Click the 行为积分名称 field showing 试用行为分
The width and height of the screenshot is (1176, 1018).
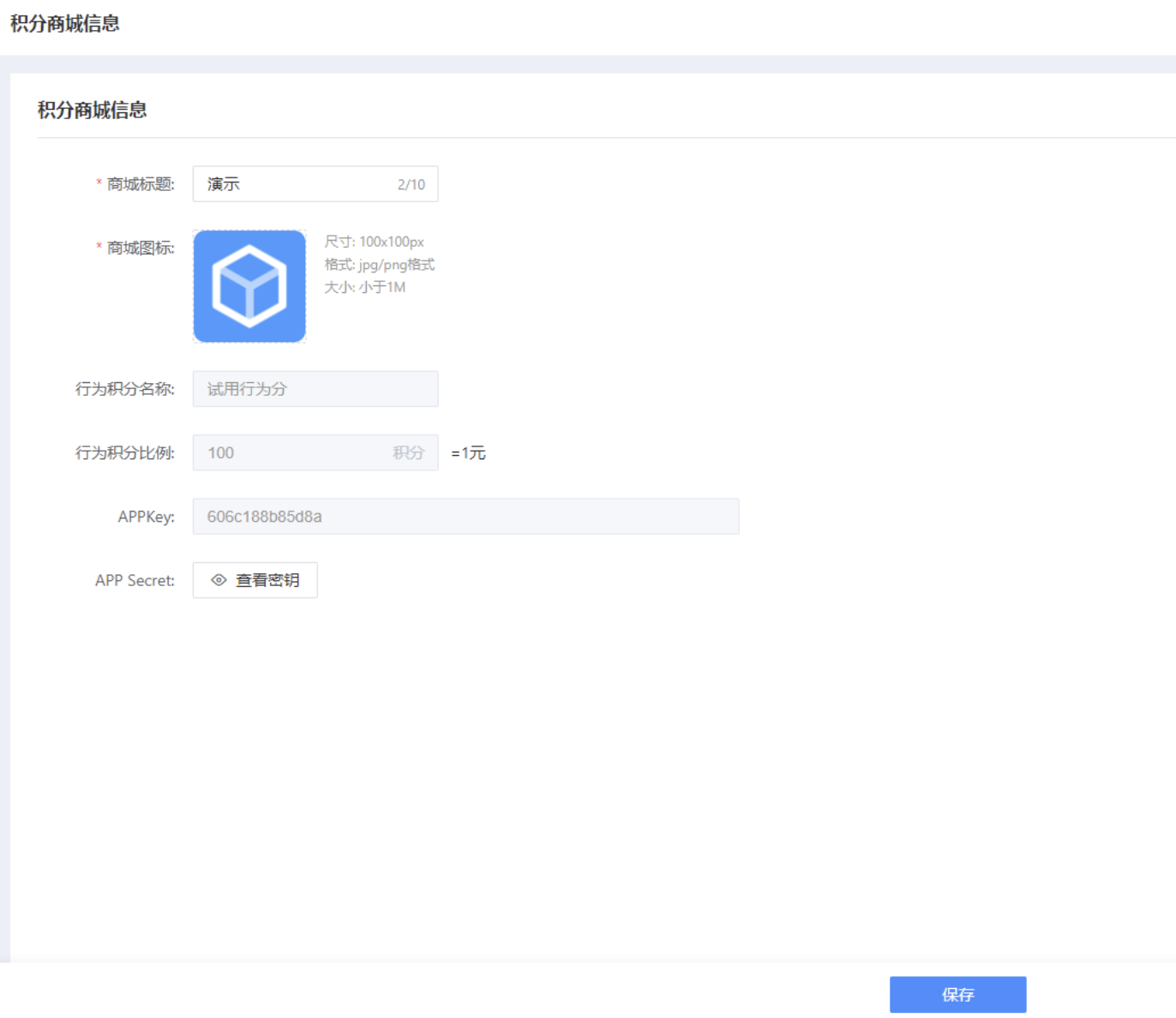[315, 389]
